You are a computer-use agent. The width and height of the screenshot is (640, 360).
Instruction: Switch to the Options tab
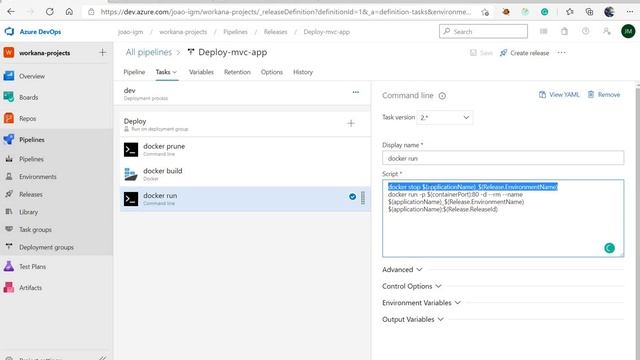click(272, 72)
